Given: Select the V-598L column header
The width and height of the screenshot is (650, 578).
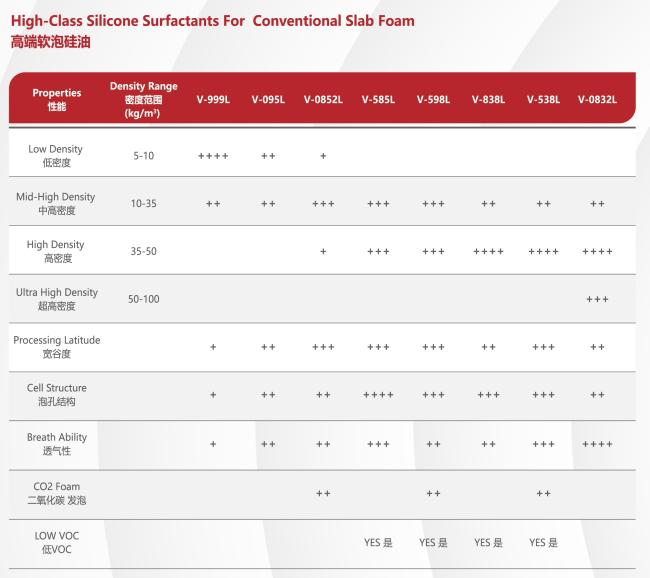Looking at the screenshot, I should point(433,100).
